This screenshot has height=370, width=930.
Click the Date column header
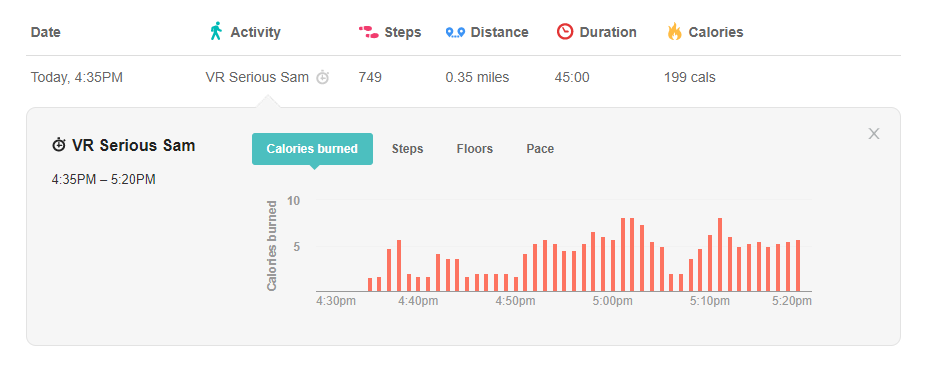coord(46,32)
